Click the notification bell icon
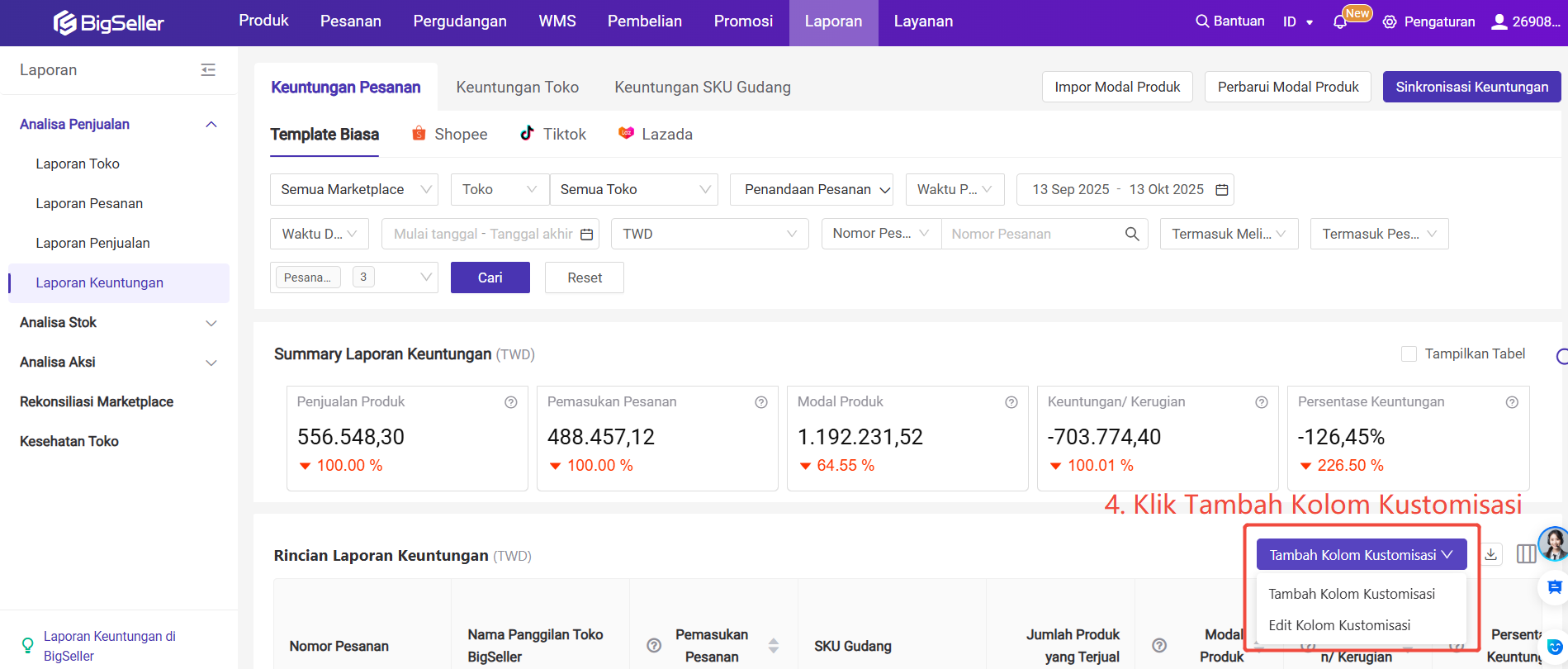Screen dimensions: 1568x669 click(x=1339, y=22)
